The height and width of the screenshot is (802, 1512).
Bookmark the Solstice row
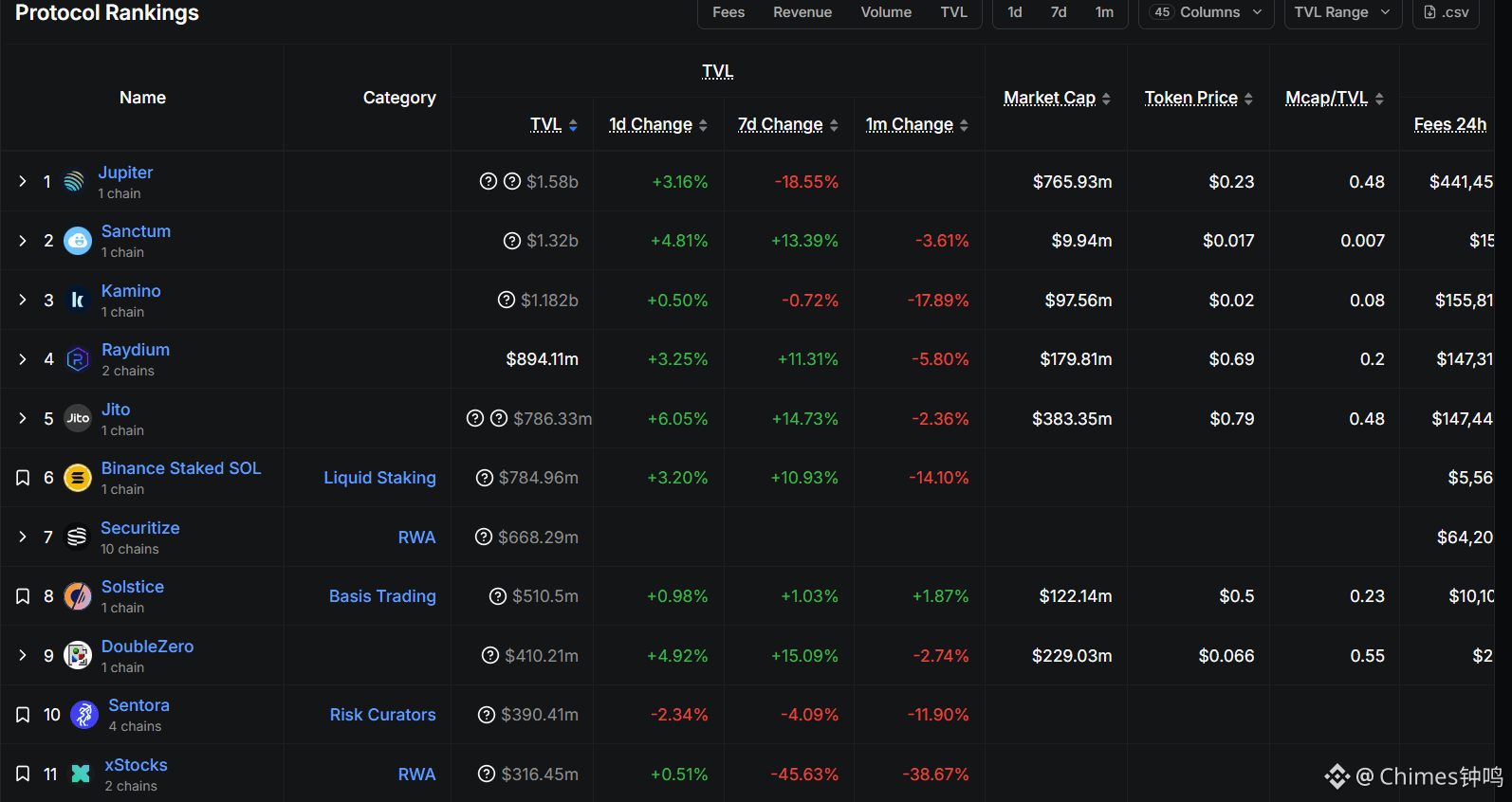23,596
